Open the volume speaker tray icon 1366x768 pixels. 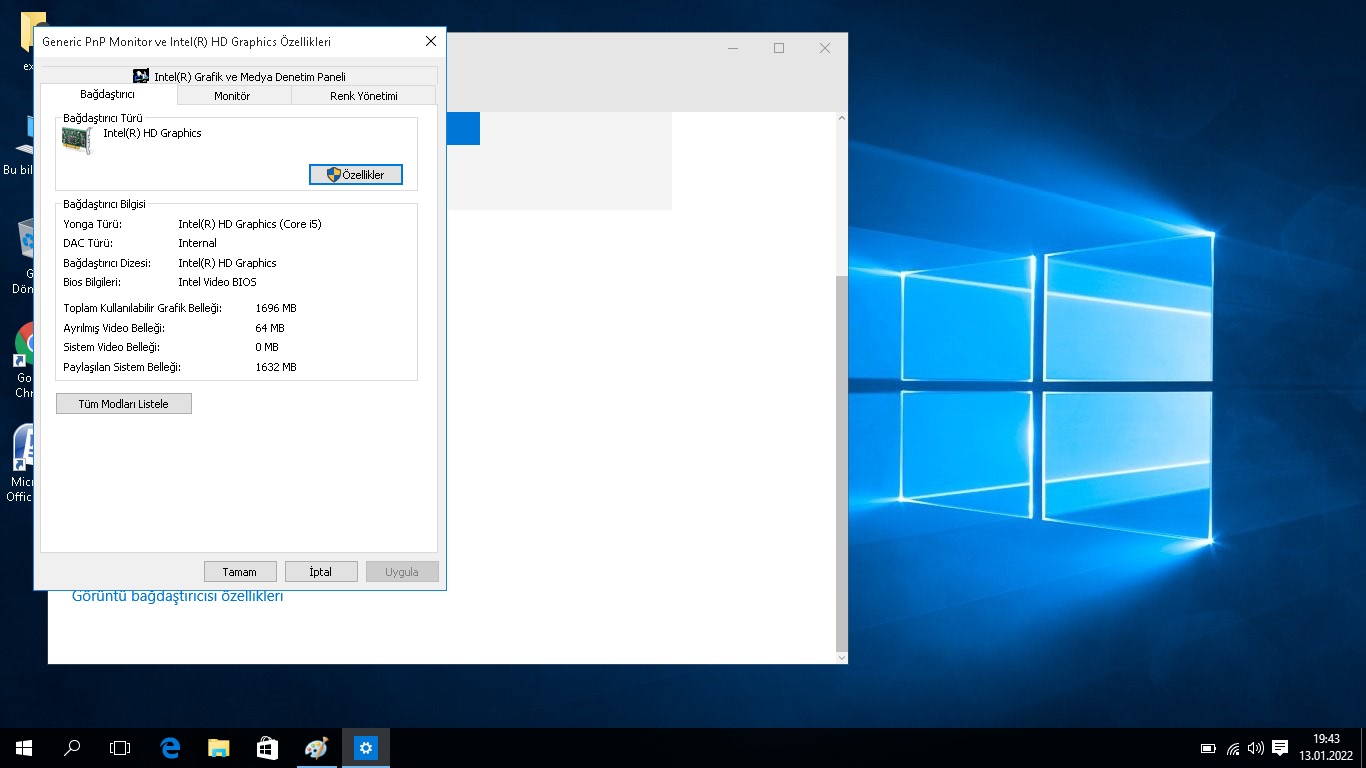click(x=1256, y=748)
